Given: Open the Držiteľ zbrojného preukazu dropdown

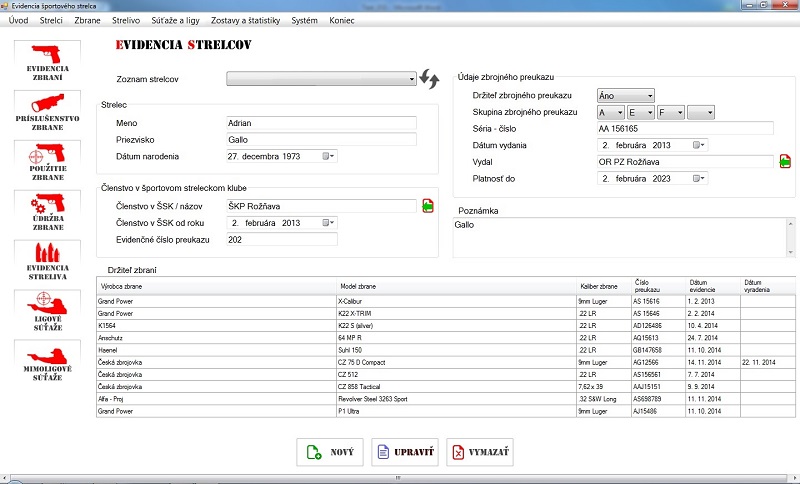Looking at the screenshot, I should coord(649,95).
